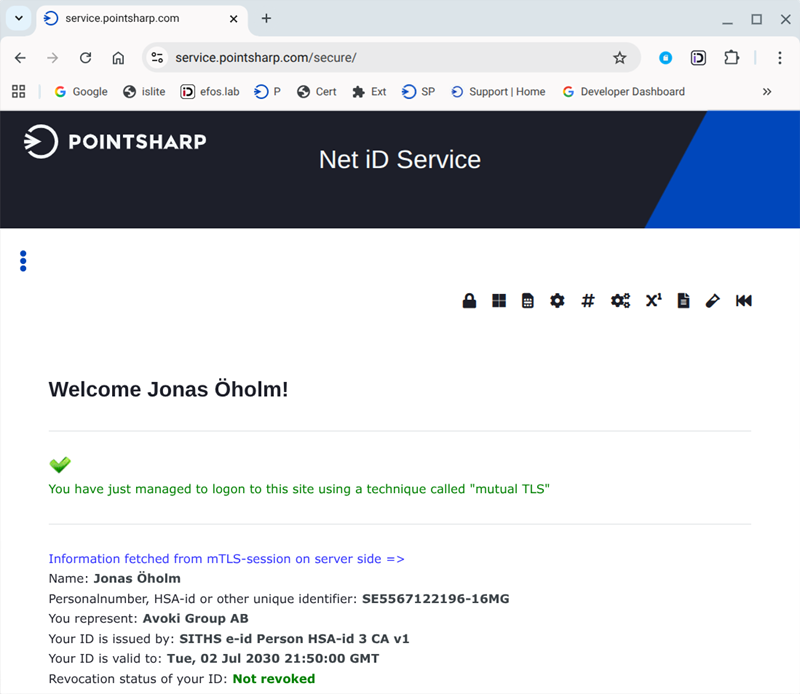Open the Chrome three-dot menu
800x694 pixels.
click(x=780, y=58)
